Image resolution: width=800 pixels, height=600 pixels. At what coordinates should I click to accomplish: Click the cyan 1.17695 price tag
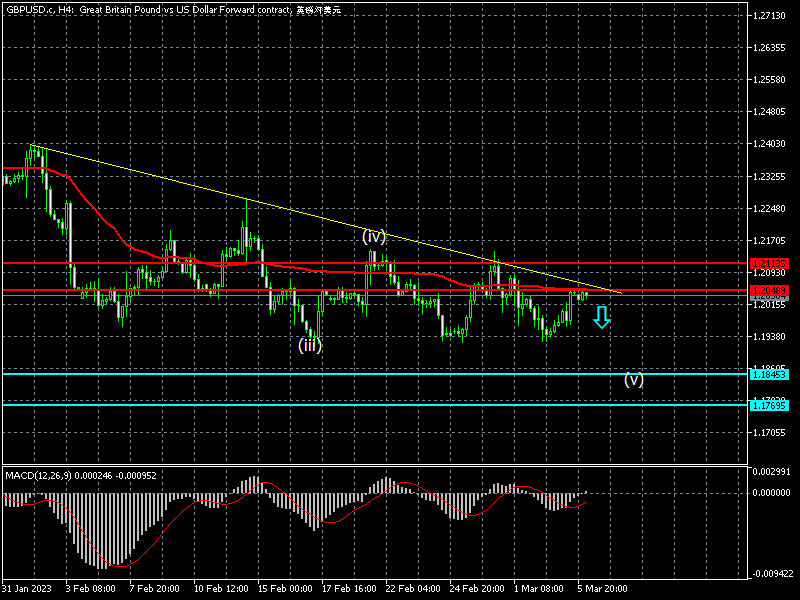769,405
